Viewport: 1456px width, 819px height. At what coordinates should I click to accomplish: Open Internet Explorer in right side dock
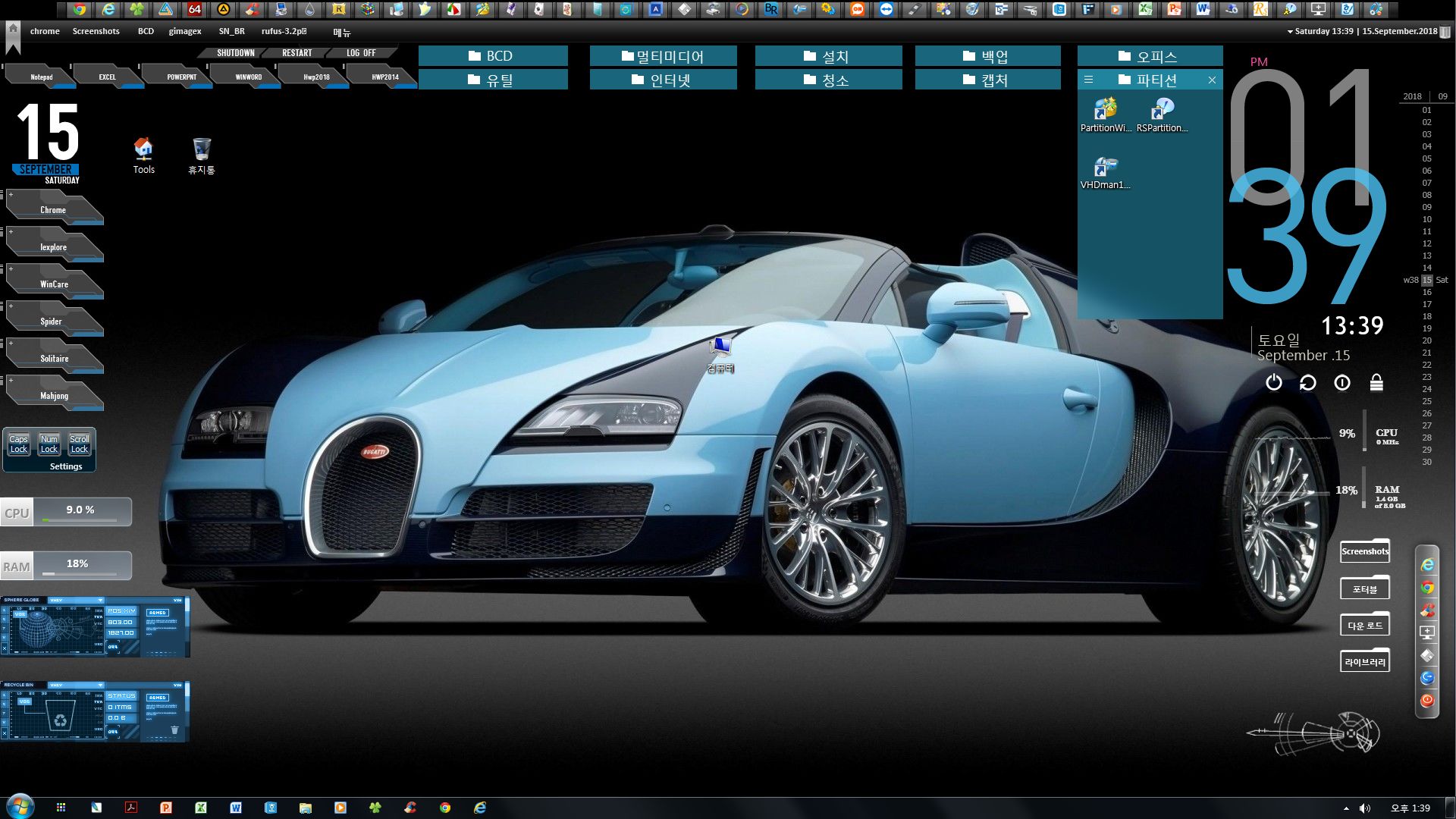click(x=1427, y=565)
